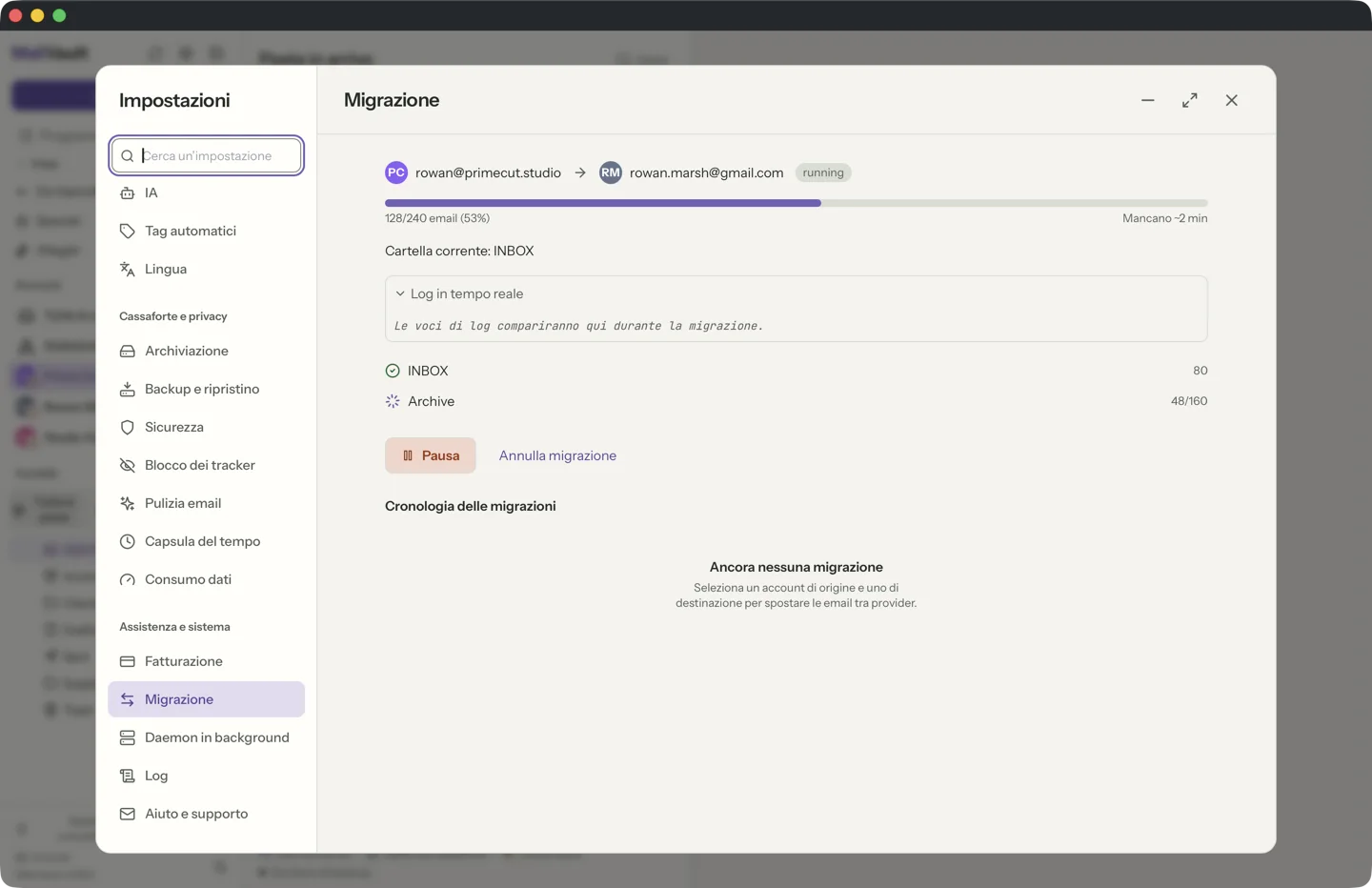The width and height of the screenshot is (1372, 888).
Task: Click the Log scroll icon
Action: (x=127, y=777)
